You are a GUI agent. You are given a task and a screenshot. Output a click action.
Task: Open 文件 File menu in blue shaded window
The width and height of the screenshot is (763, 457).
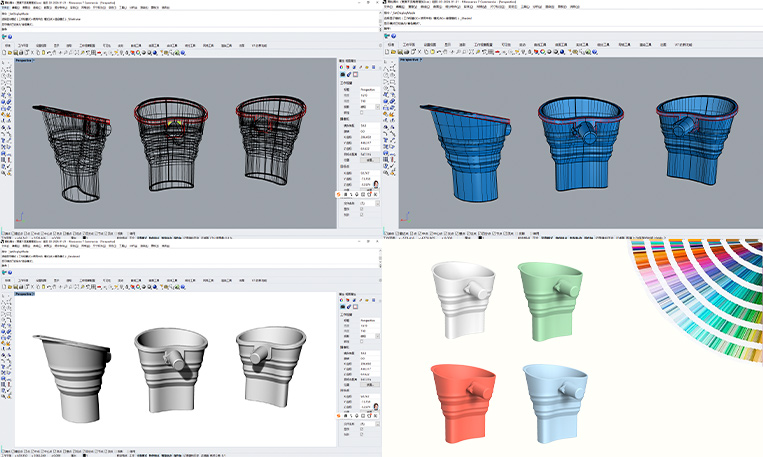pos(388,7)
